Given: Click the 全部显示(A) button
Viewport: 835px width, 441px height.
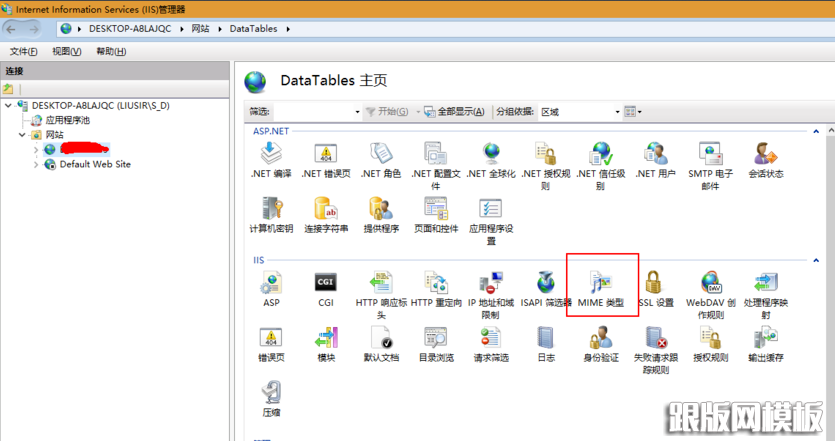Looking at the screenshot, I should [454, 112].
